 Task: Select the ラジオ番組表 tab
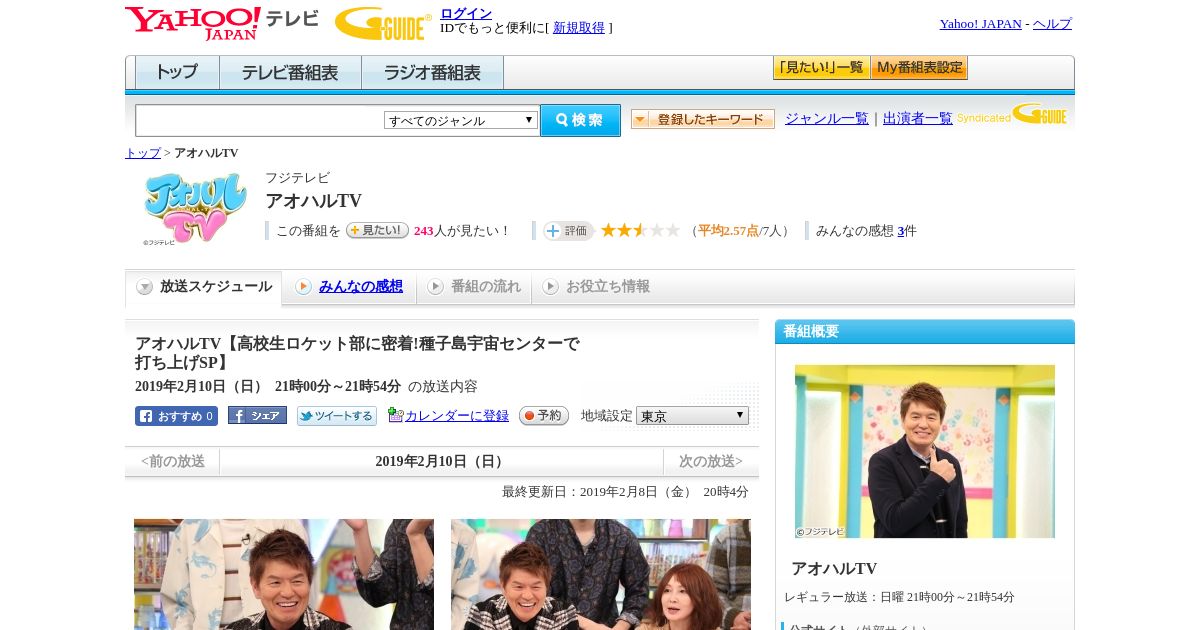coord(432,73)
